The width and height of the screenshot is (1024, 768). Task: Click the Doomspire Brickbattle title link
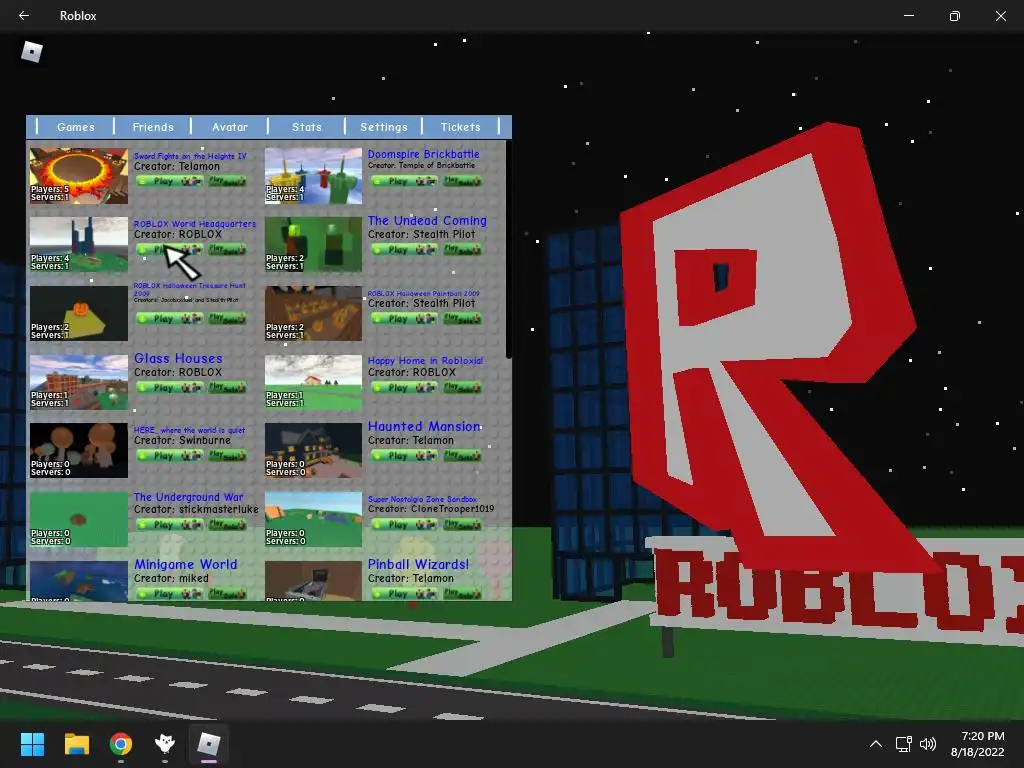coord(423,154)
